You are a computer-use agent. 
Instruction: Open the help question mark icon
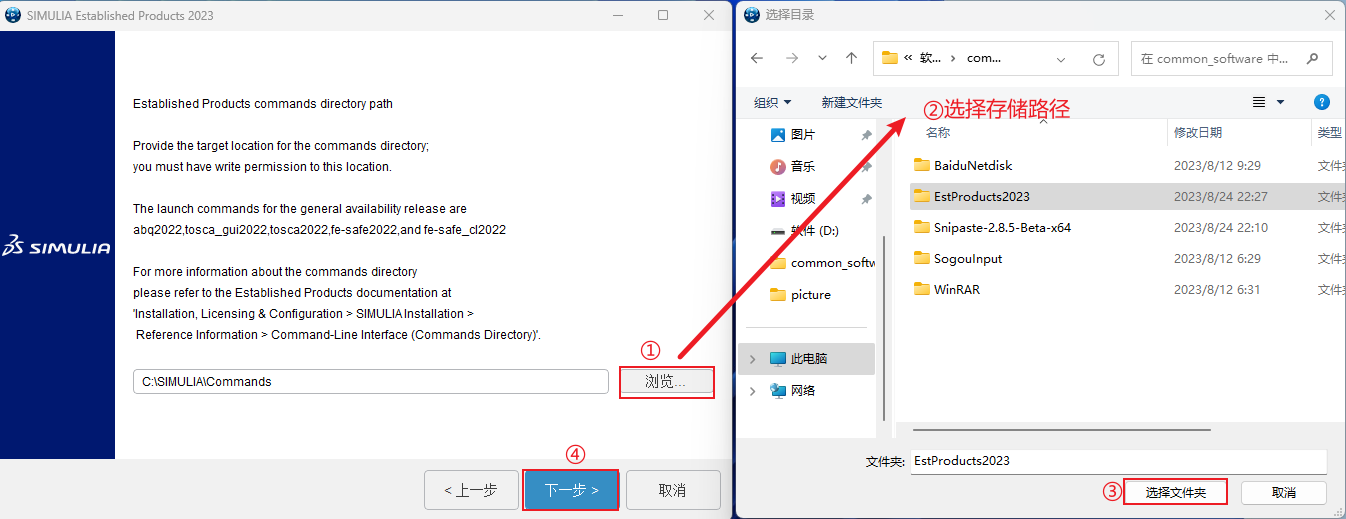click(x=1321, y=102)
